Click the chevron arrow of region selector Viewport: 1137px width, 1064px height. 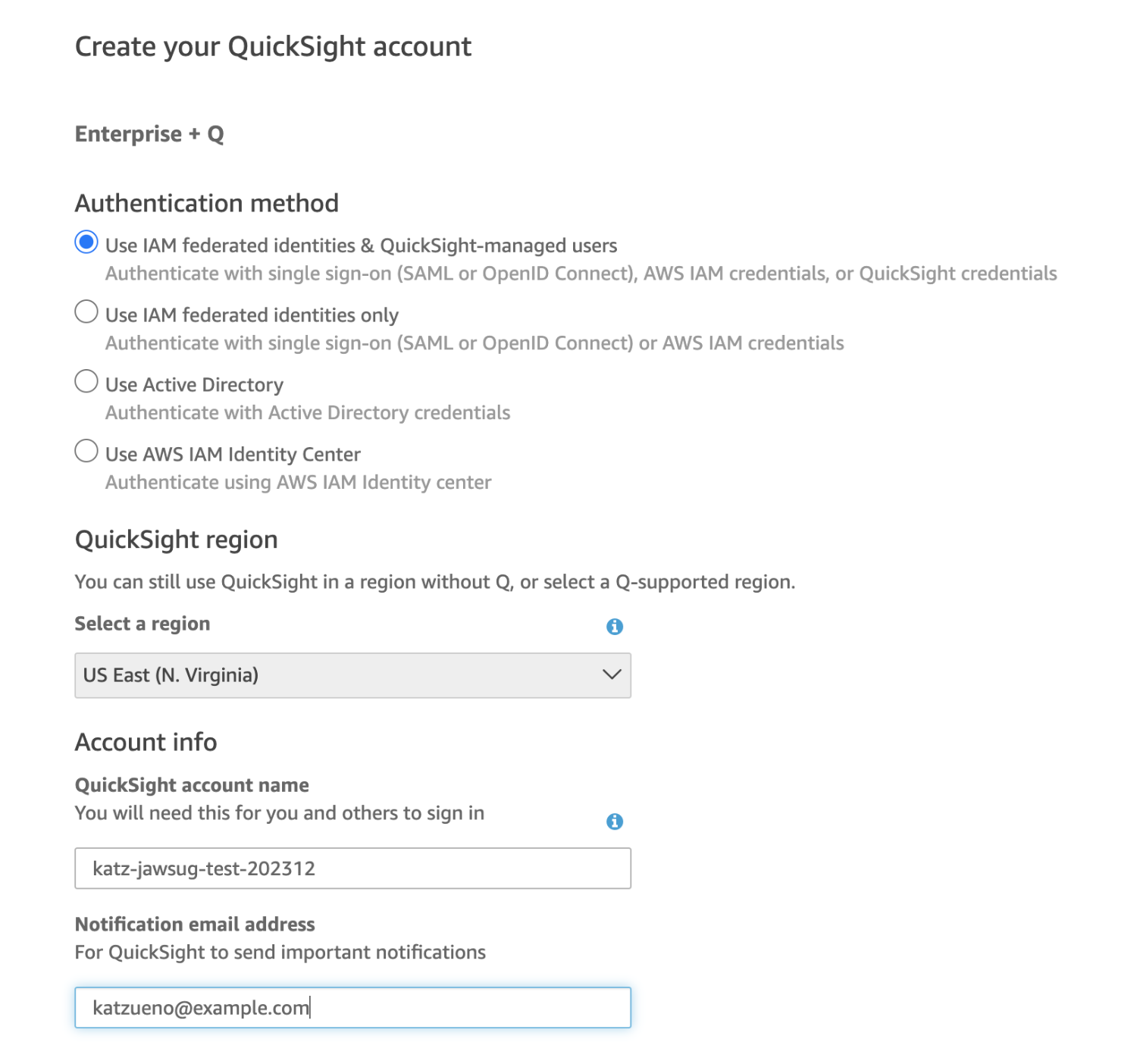[x=611, y=674]
